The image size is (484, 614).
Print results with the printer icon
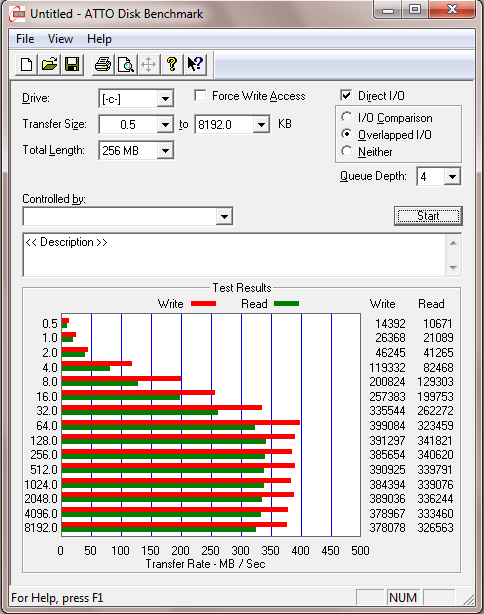pos(103,64)
